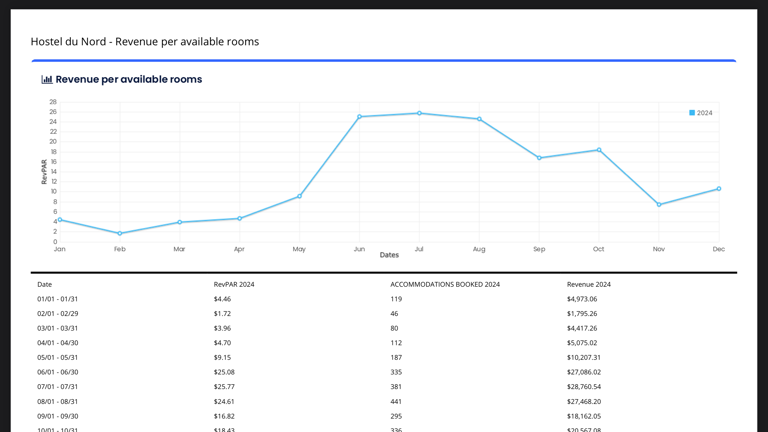The height and width of the screenshot is (432, 768).
Task: Click accommodations booked value 112
Action: (x=396, y=343)
